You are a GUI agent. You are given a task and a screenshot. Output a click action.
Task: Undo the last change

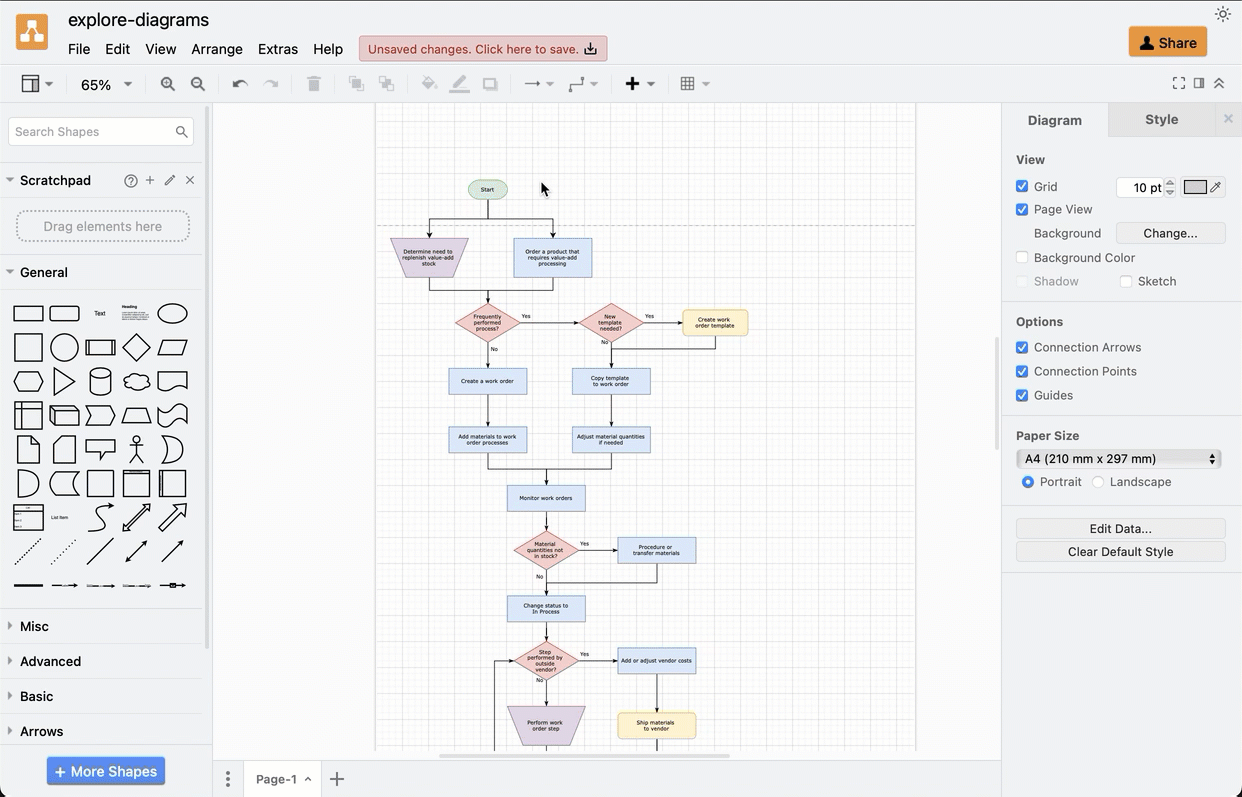click(239, 84)
